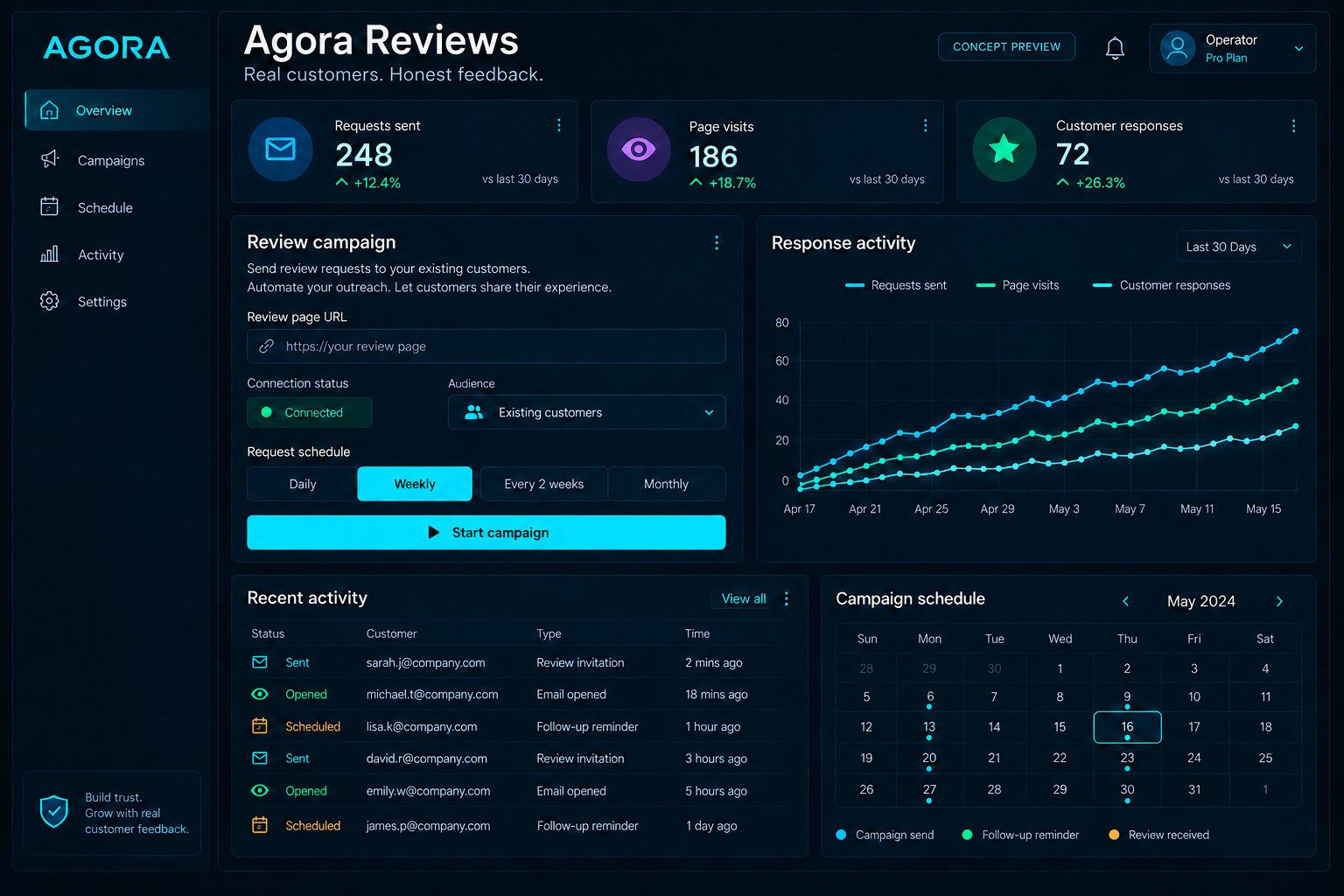Click the Settings gear icon
This screenshot has height=896, width=1344.
coord(50,301)
